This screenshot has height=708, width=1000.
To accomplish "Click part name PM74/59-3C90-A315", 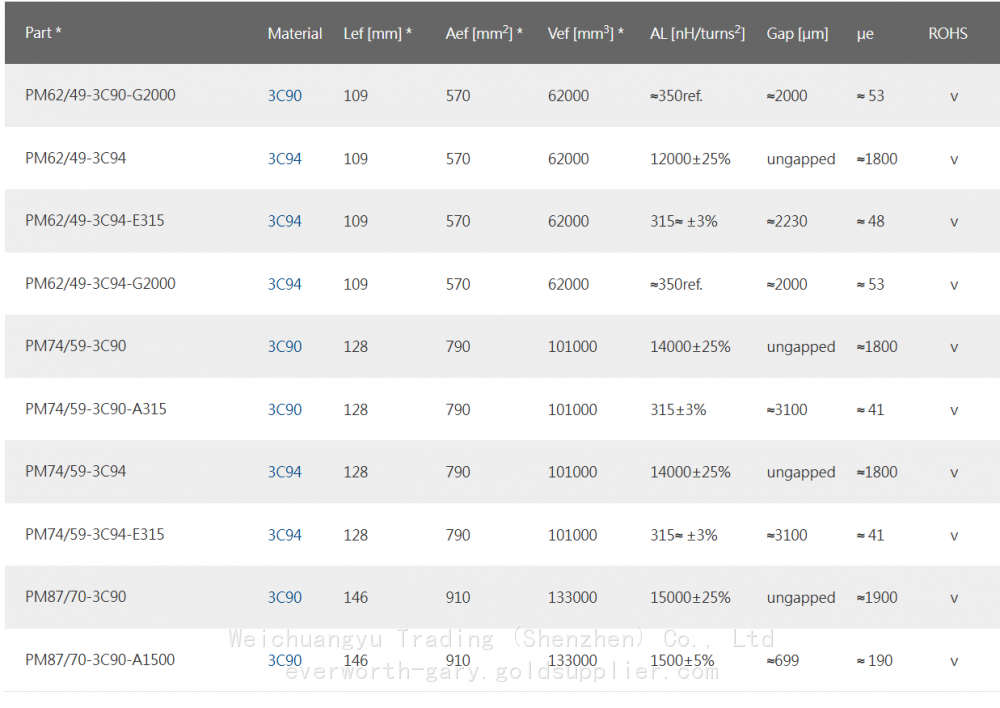I will tap(95, 409).
